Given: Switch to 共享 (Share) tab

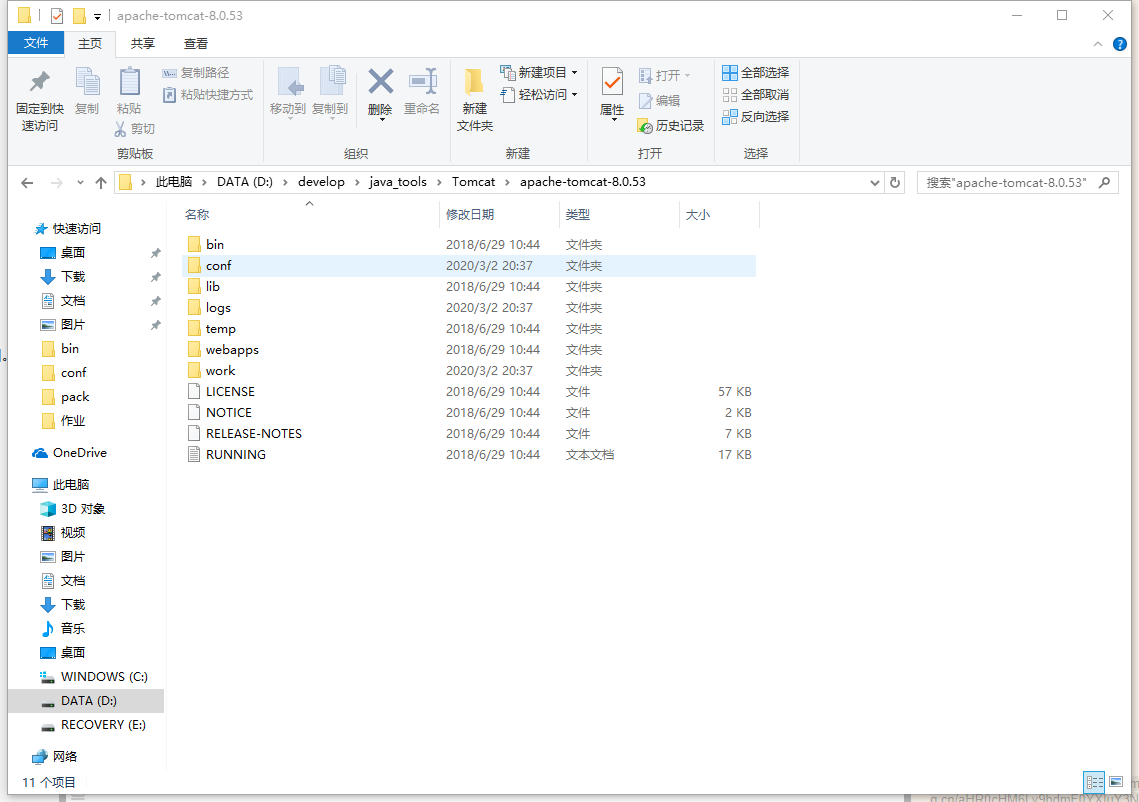Looking at the screenshot, I should coord(142,44).
